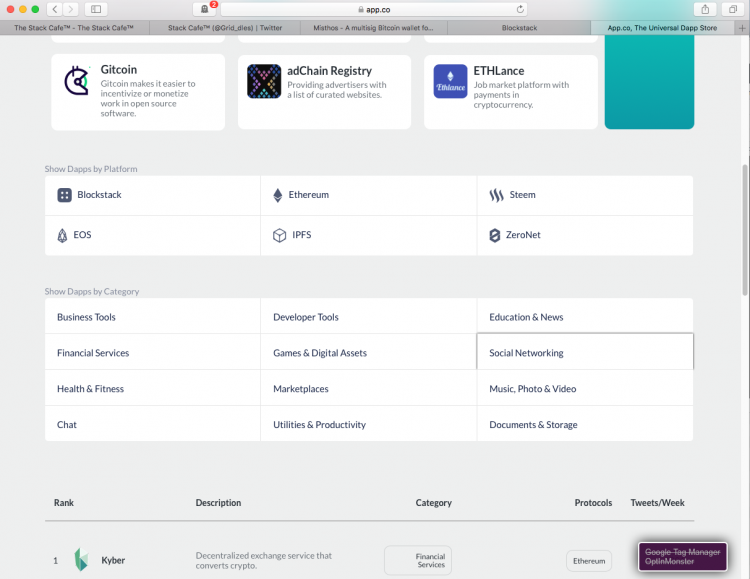Click the Kyber logo icon
Screen dimensions: 750x579
coord(81,560)
